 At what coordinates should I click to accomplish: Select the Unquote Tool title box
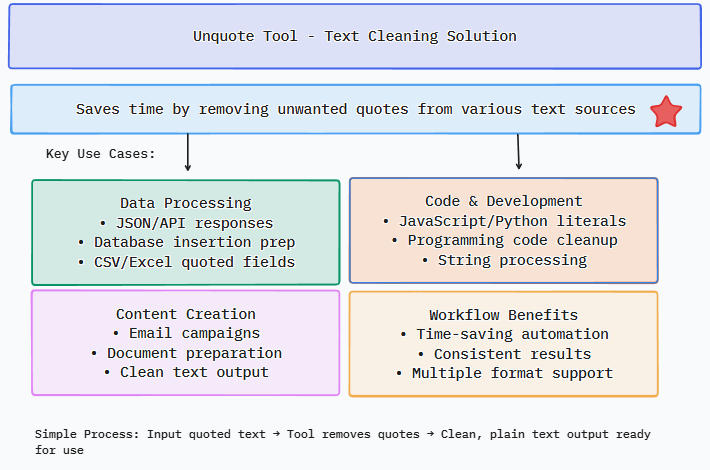pyautogui.click(x=355, y=36)
